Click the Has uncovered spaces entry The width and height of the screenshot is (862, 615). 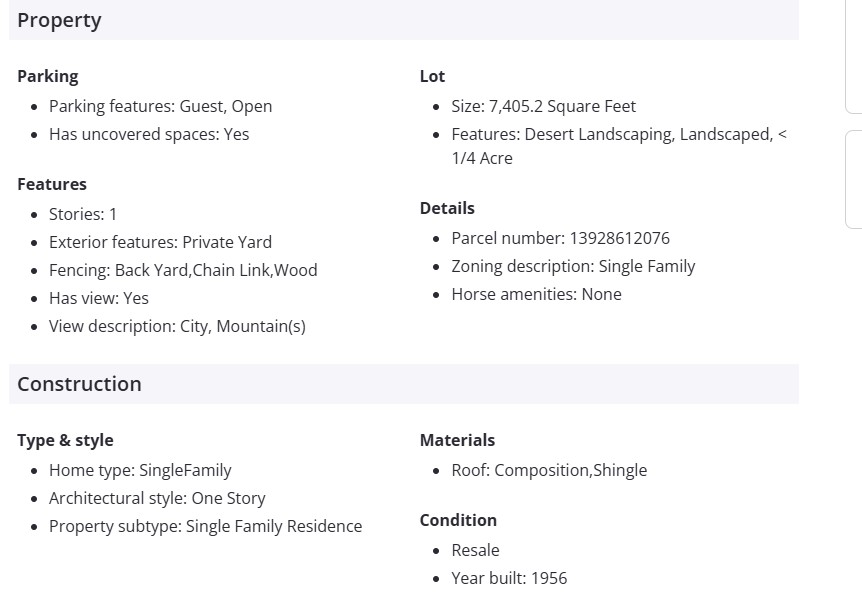pos(149,134)
